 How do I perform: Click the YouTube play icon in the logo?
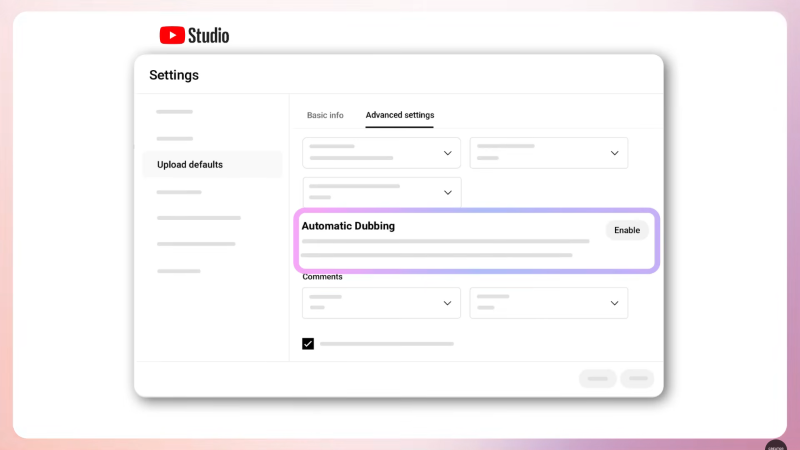click(171, 35)
